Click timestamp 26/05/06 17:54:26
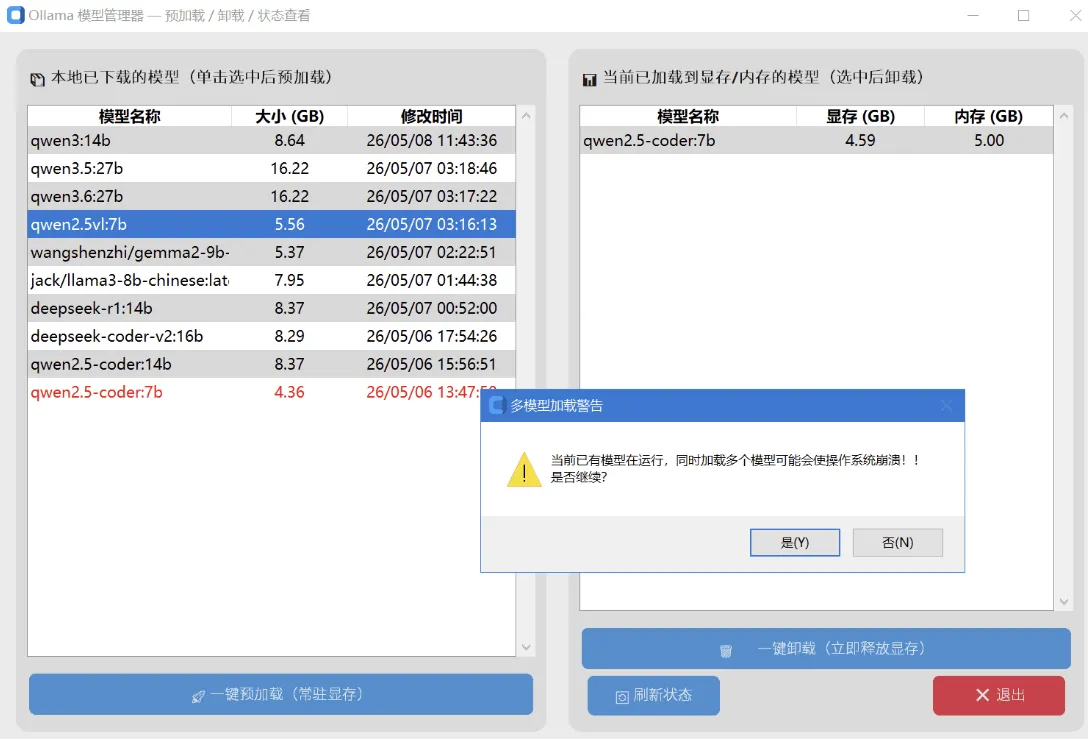This screenshot has width=1091, height=739. 431,336
